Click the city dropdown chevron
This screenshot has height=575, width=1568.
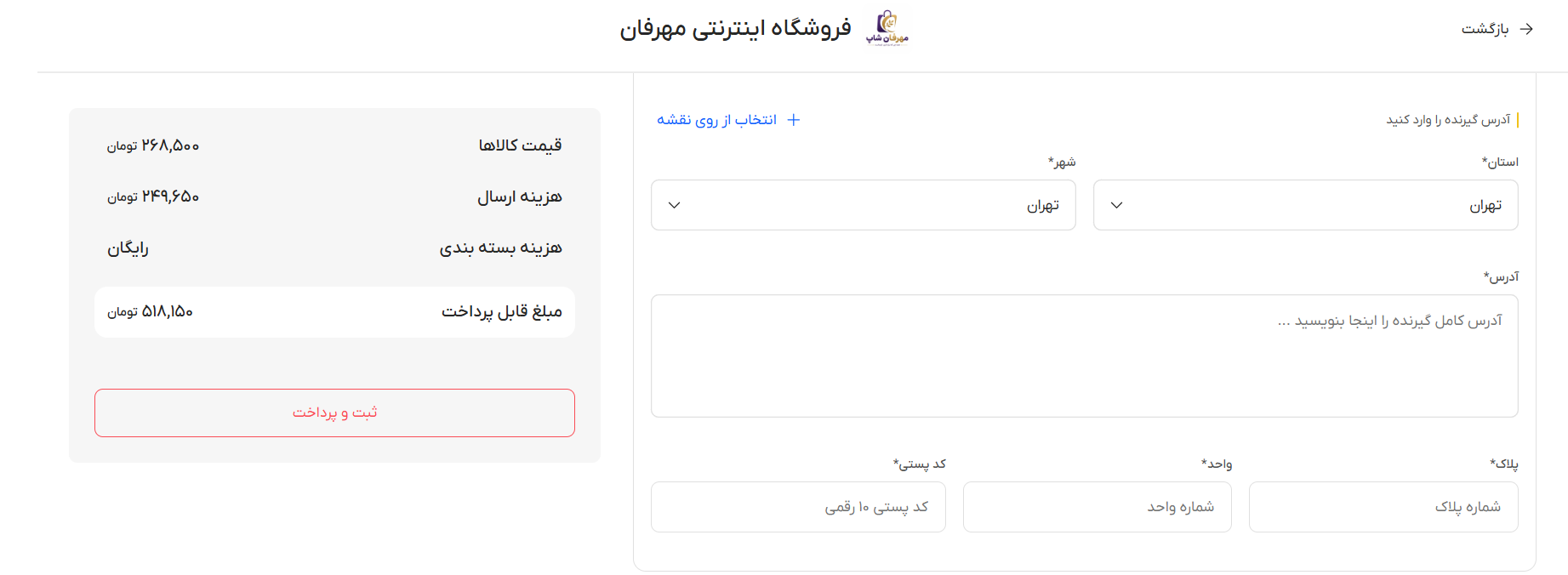coord(675,205)
